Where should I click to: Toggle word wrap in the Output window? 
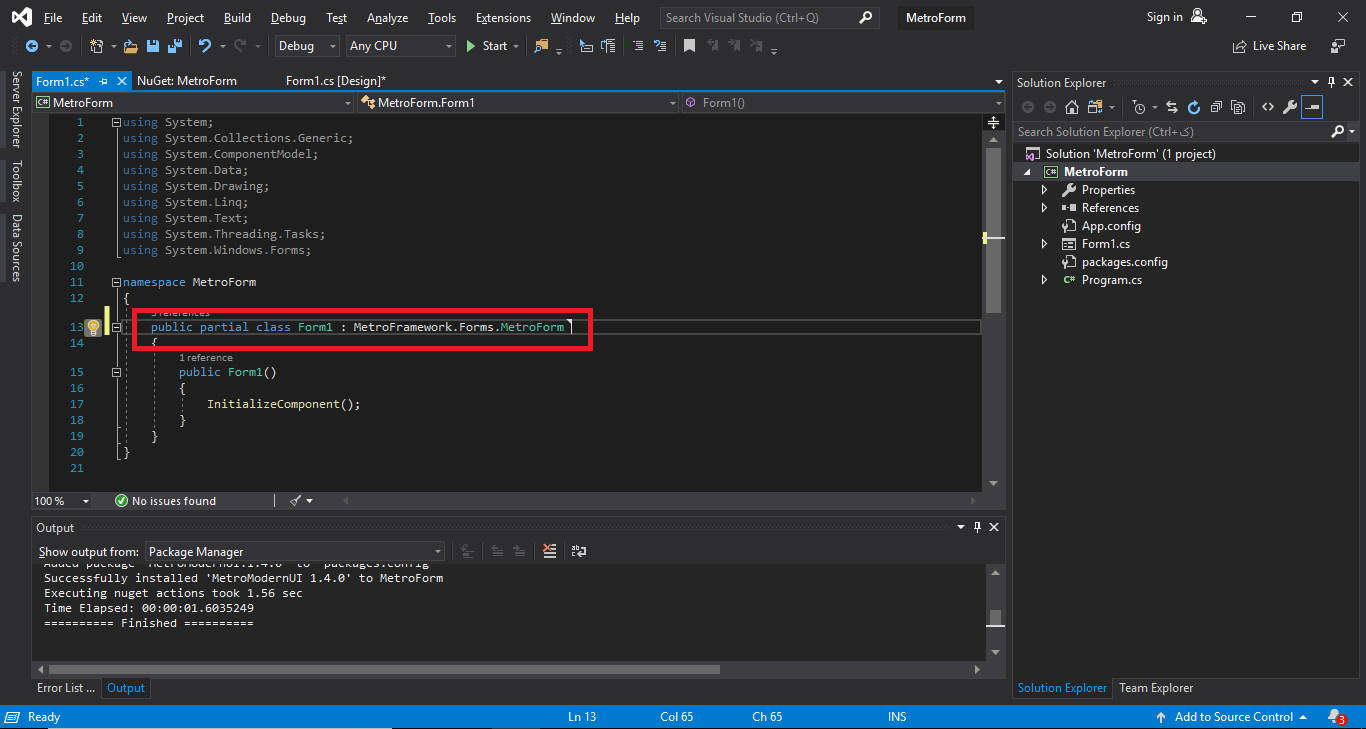pos(579,551)
